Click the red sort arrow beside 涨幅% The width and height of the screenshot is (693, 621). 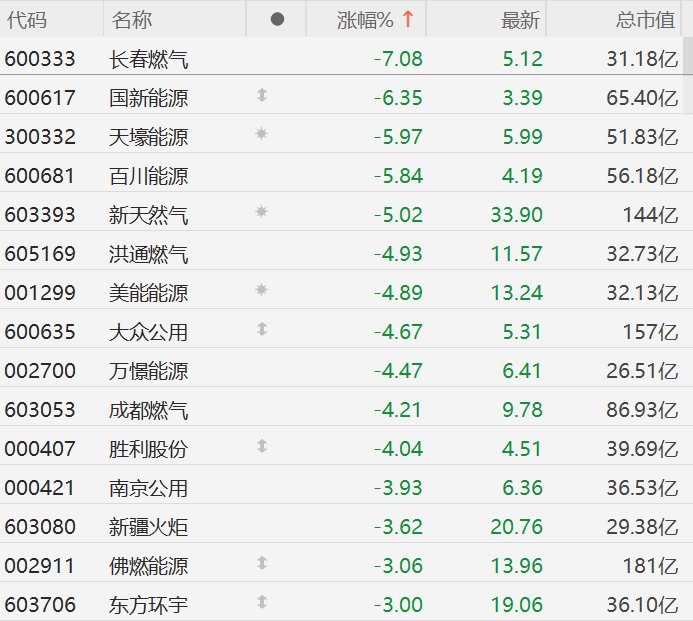pyautogui.click(x=408, y=19)
